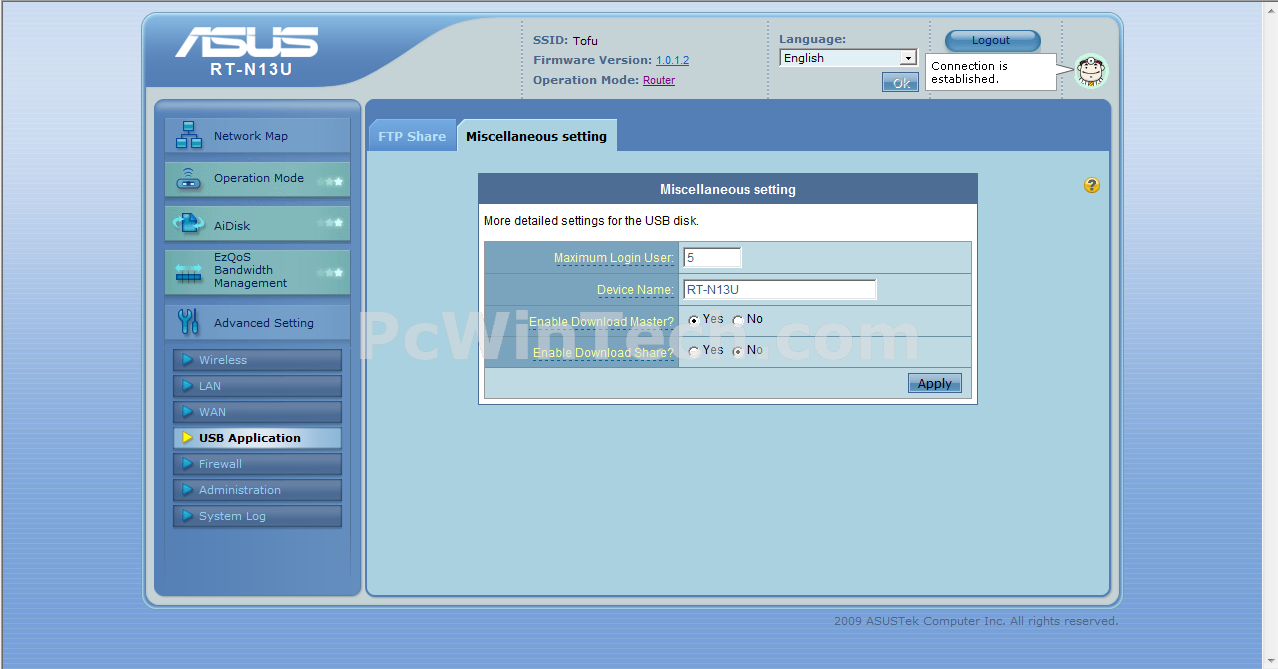
Task: Select the Miscellaneous setting tab
Action: (x=536, y=136)
